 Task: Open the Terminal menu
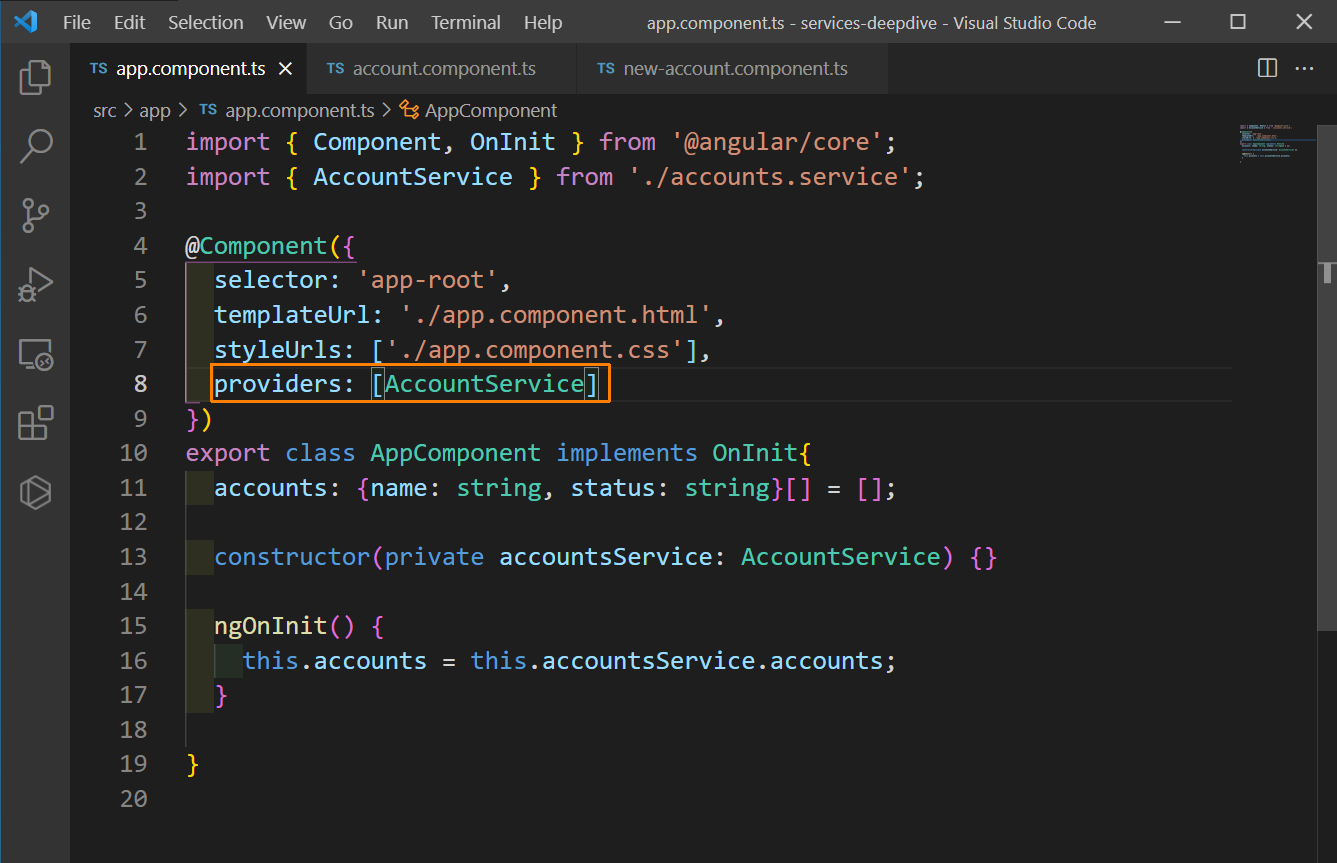pos(466,22)
